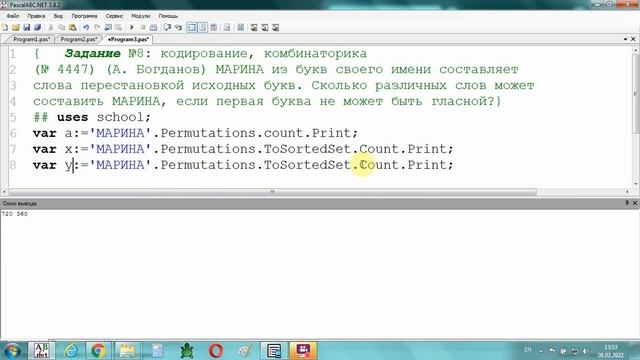The height and width of the screenshot is (360, 640).
Task: Open the Сервис menu
Action: (114, 16)
